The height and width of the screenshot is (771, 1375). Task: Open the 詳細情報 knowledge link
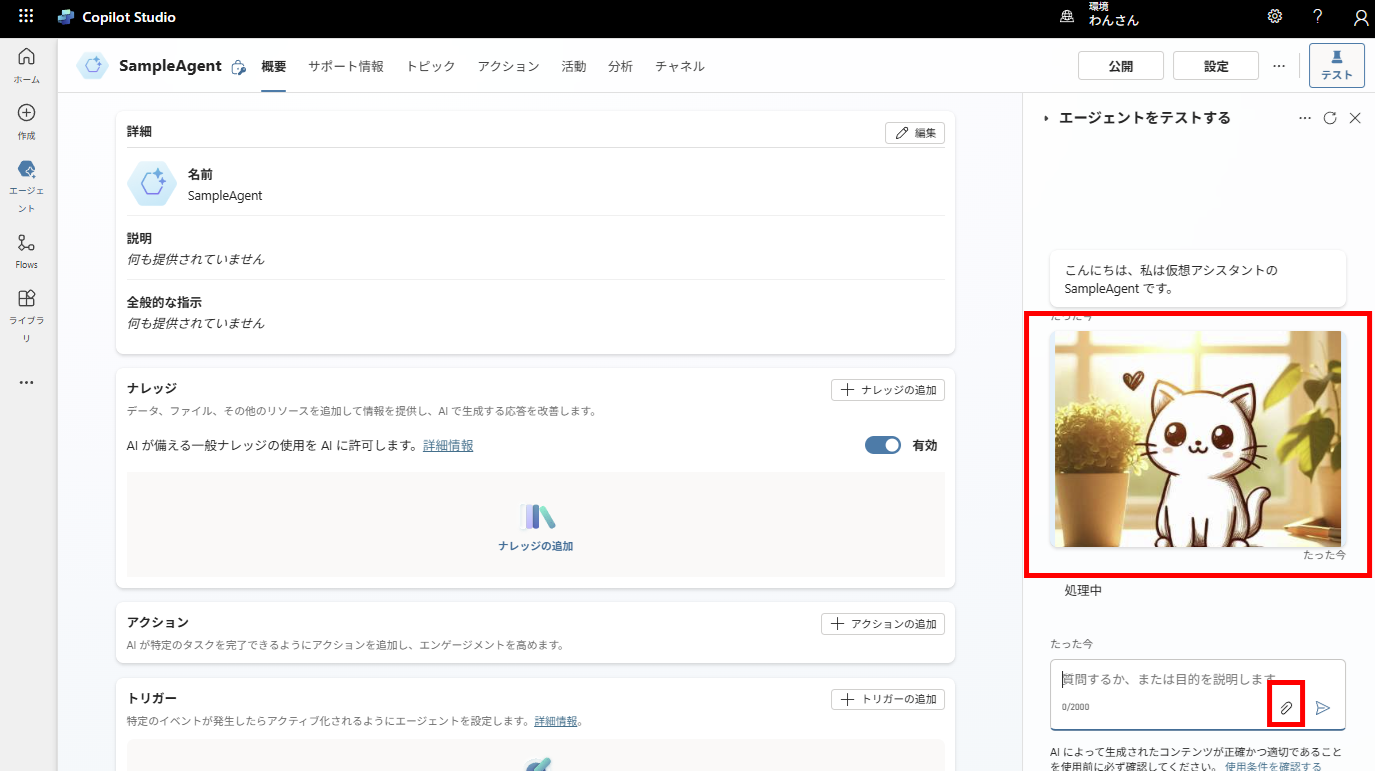(447, 445)
